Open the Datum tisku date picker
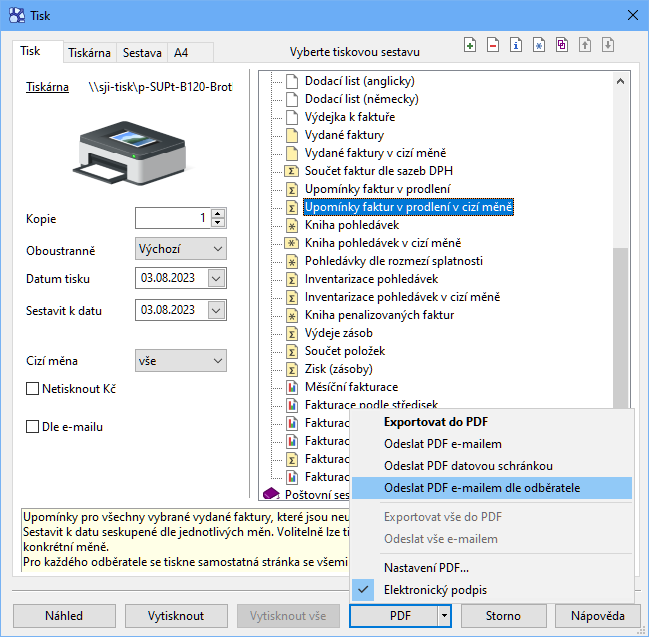This screenshot has width=649, height=637. [x=218, y=277]
